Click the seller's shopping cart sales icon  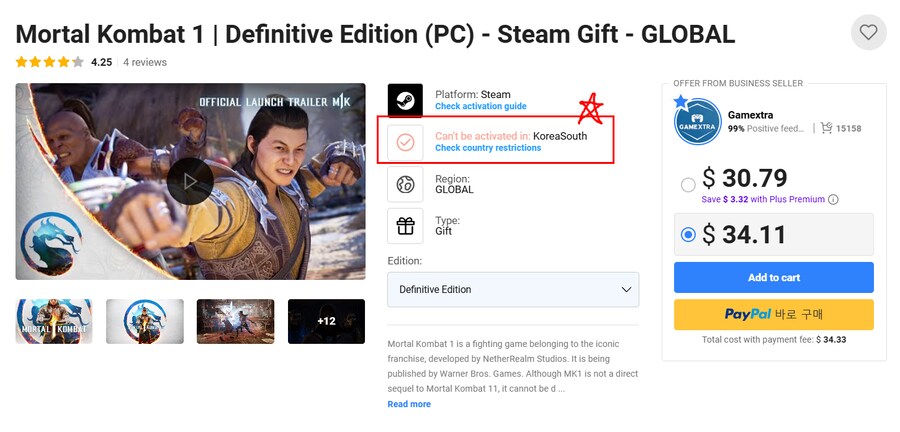[x=826, y=128]
